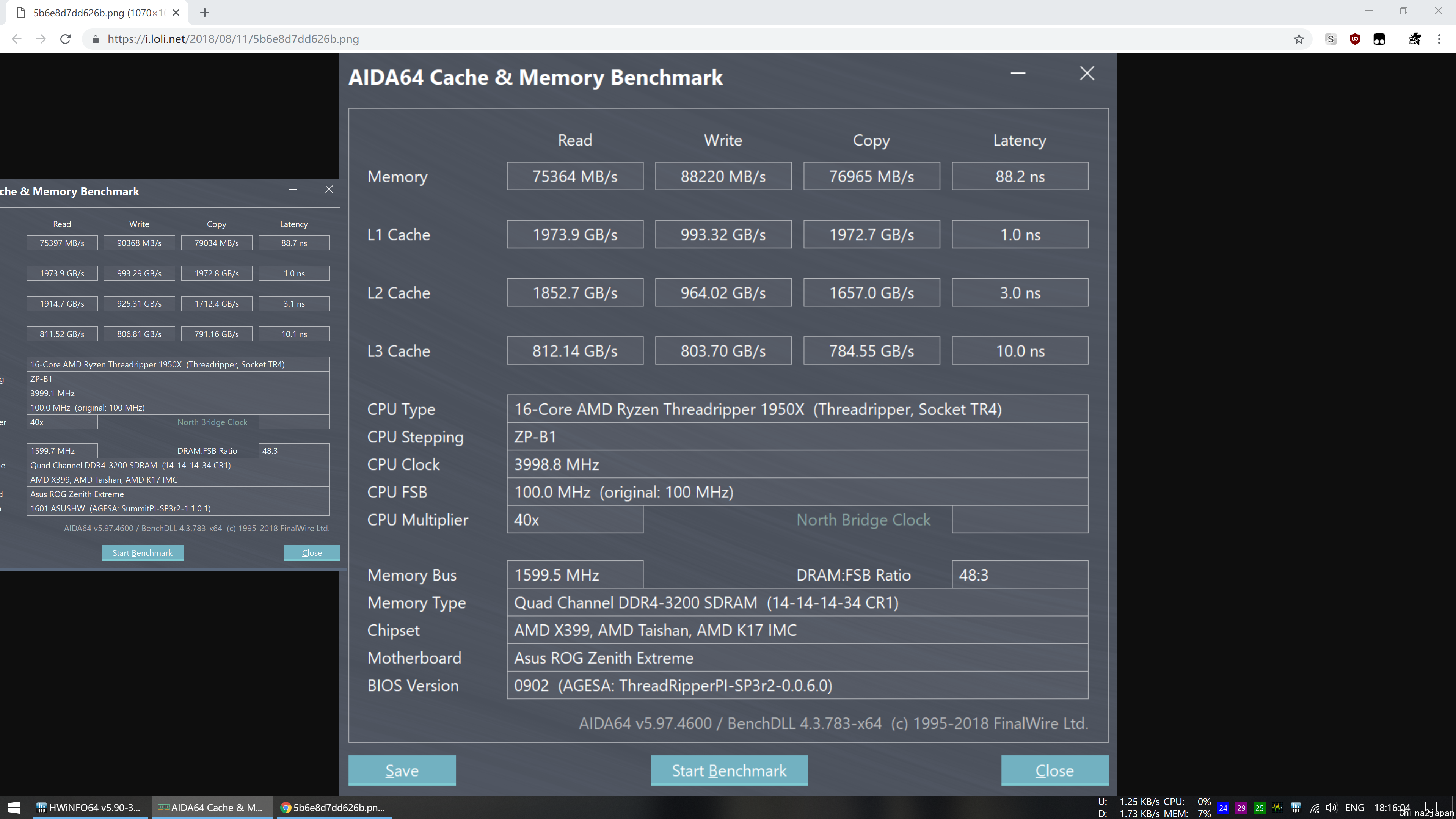Image resolution: width=1456 pixels, height=819 pixels.
Task: Open the Wi-Fi network tray icon
Action: tap(1315, 808)
